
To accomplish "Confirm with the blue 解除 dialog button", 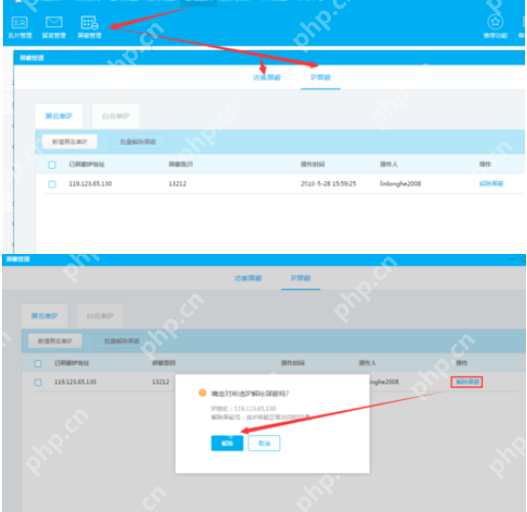I will click(x=227, y=443).
